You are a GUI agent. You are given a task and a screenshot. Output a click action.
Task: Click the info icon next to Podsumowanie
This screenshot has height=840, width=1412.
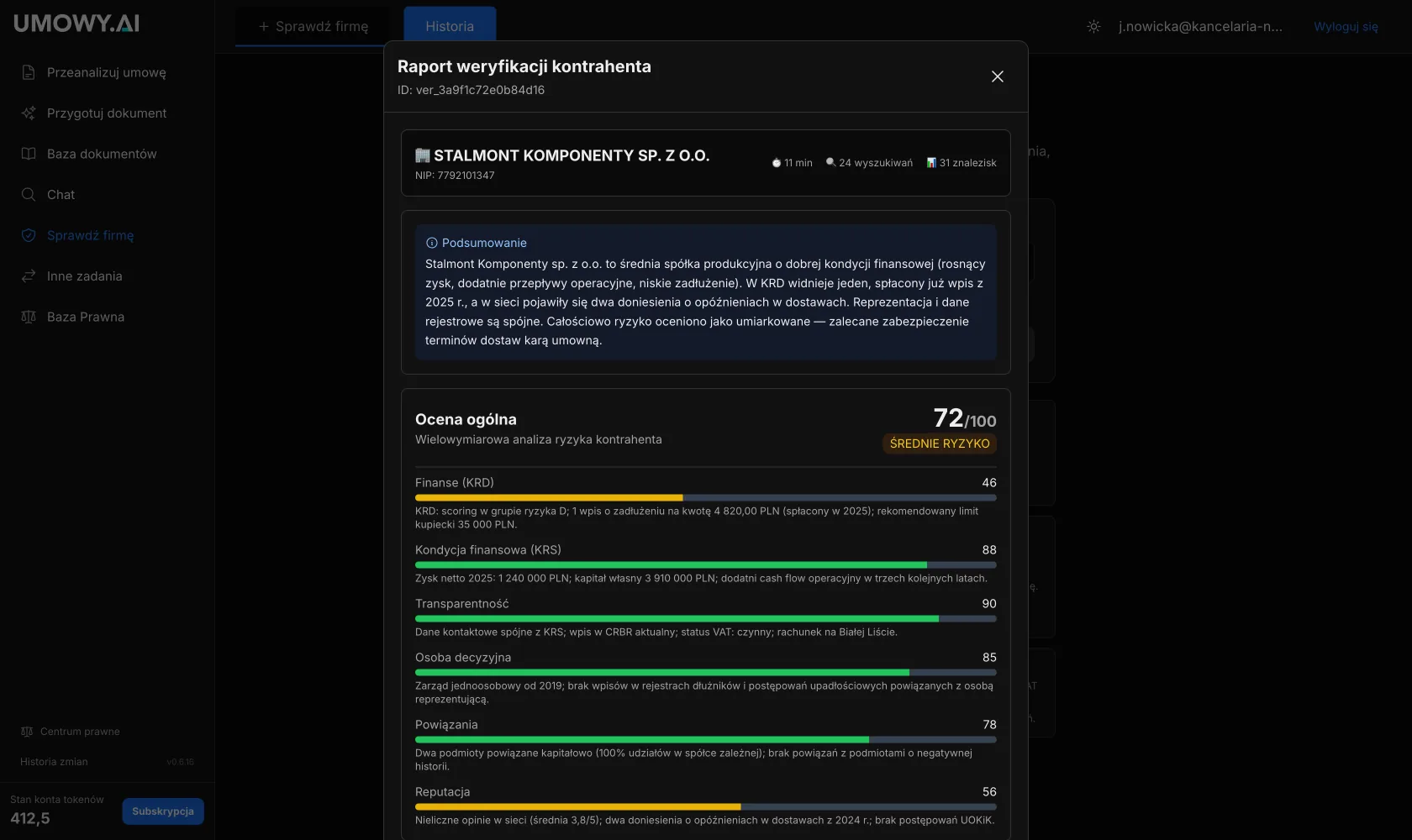point(432,243)
